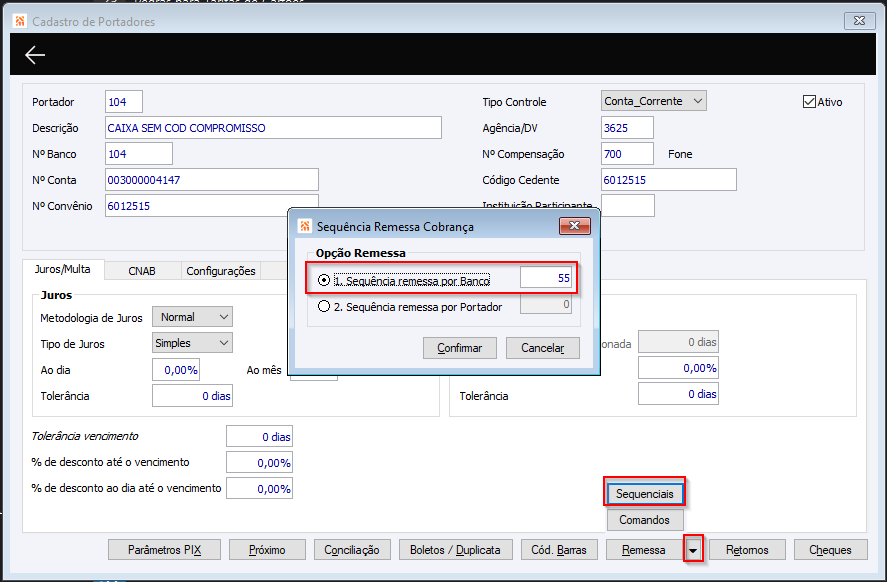
Task: Click the Nº Convênio input field
Action: tap(212, 205)
